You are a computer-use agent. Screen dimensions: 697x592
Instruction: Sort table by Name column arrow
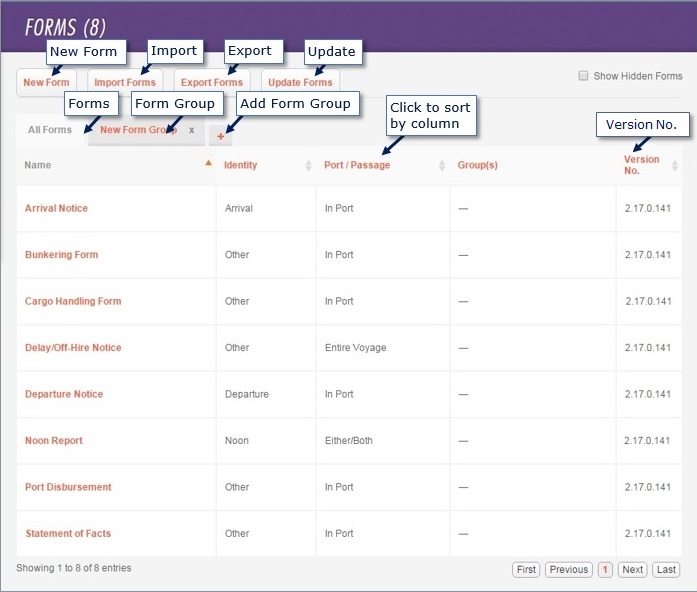coord(208,164)
